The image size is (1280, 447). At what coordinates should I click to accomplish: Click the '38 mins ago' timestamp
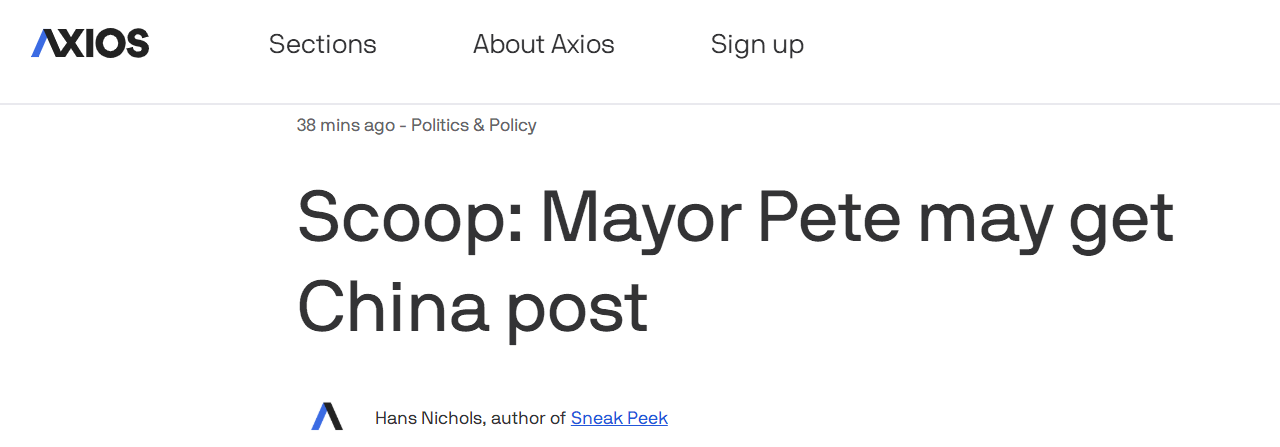[x=346, y=125]
